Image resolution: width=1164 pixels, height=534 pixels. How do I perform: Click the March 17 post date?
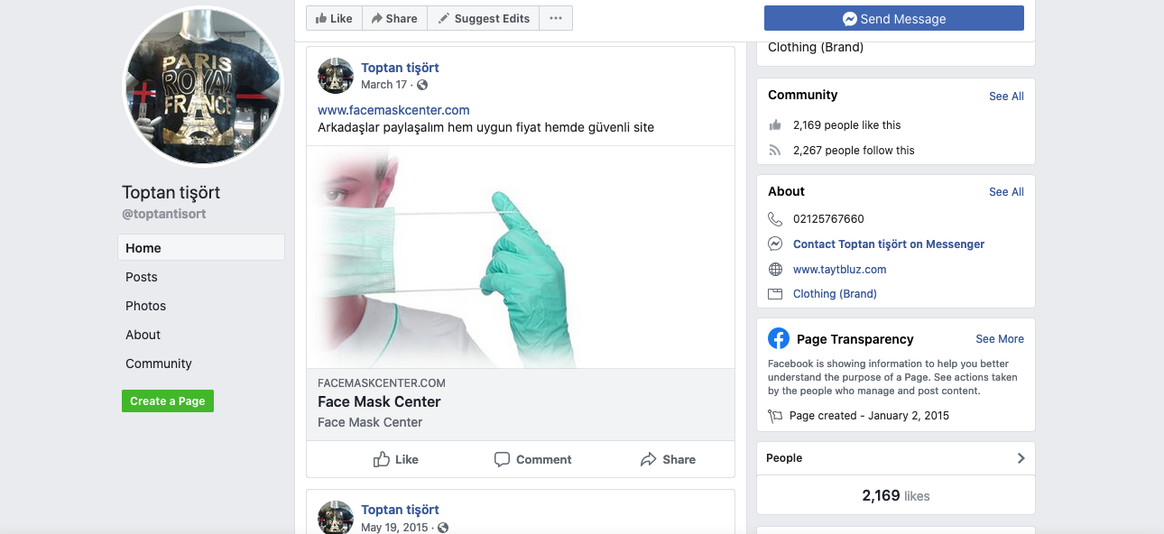[x=384, y=85]
